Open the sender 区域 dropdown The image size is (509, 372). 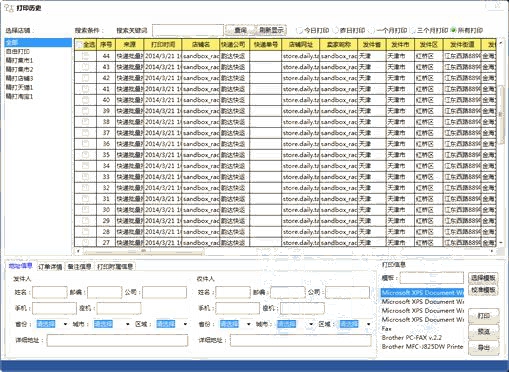click(185, 324)
